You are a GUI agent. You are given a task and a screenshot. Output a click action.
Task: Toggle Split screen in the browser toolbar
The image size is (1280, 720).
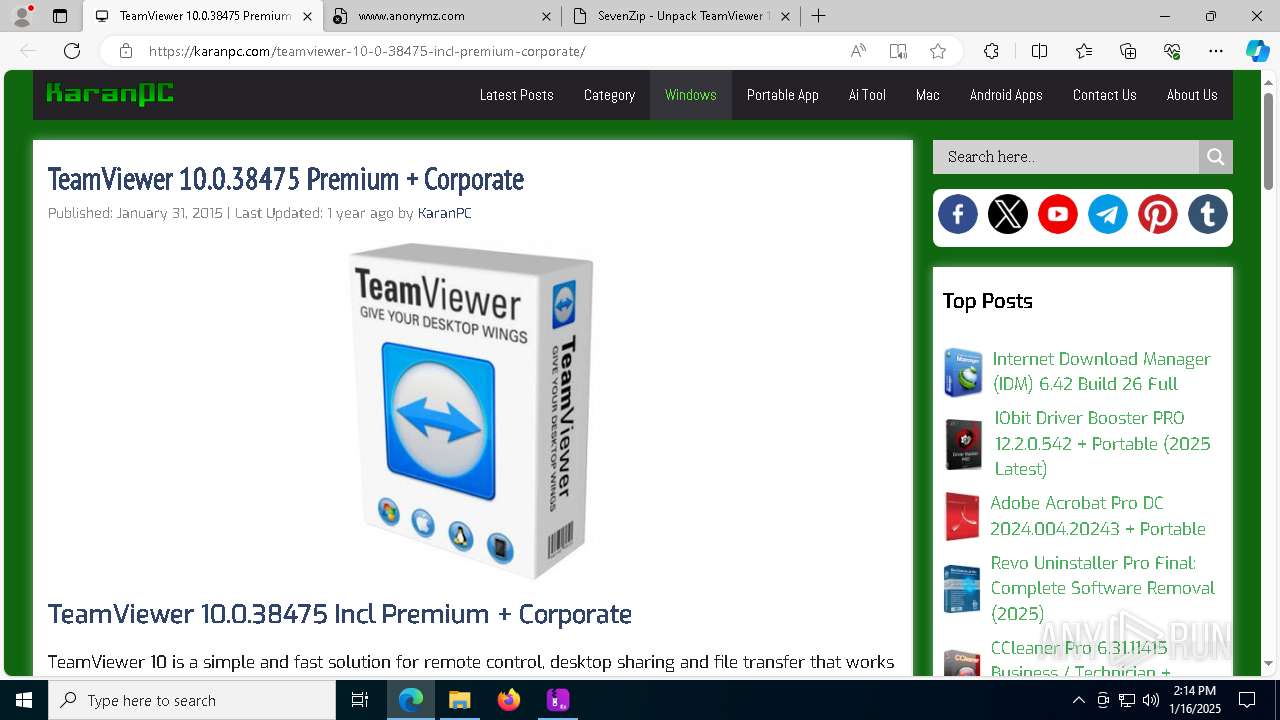(1039, 51)
